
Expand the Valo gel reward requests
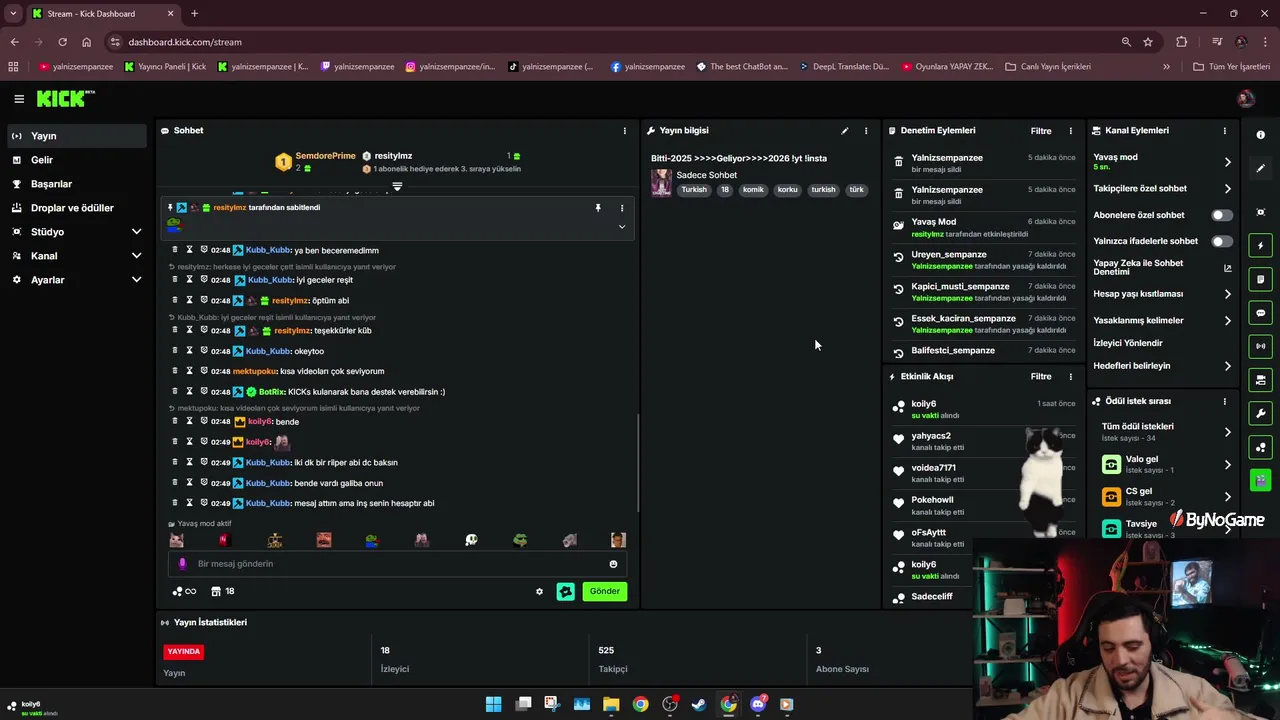[x=1228, y=465]
